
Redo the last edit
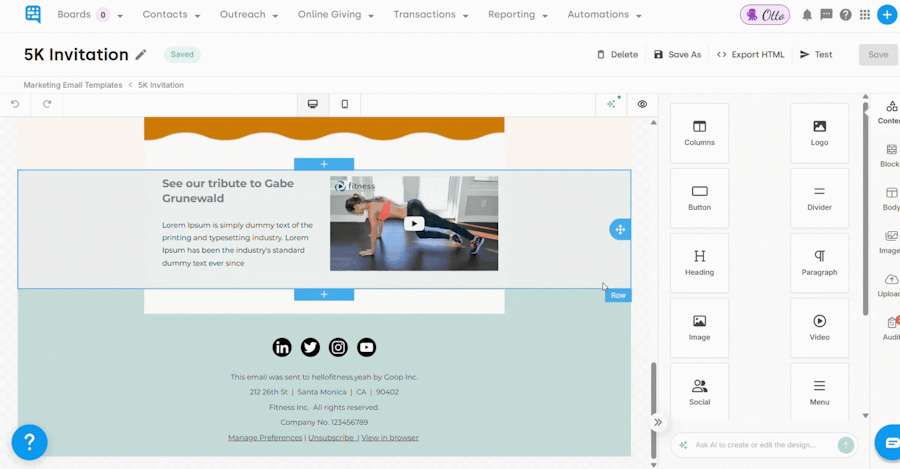point(47,104)
